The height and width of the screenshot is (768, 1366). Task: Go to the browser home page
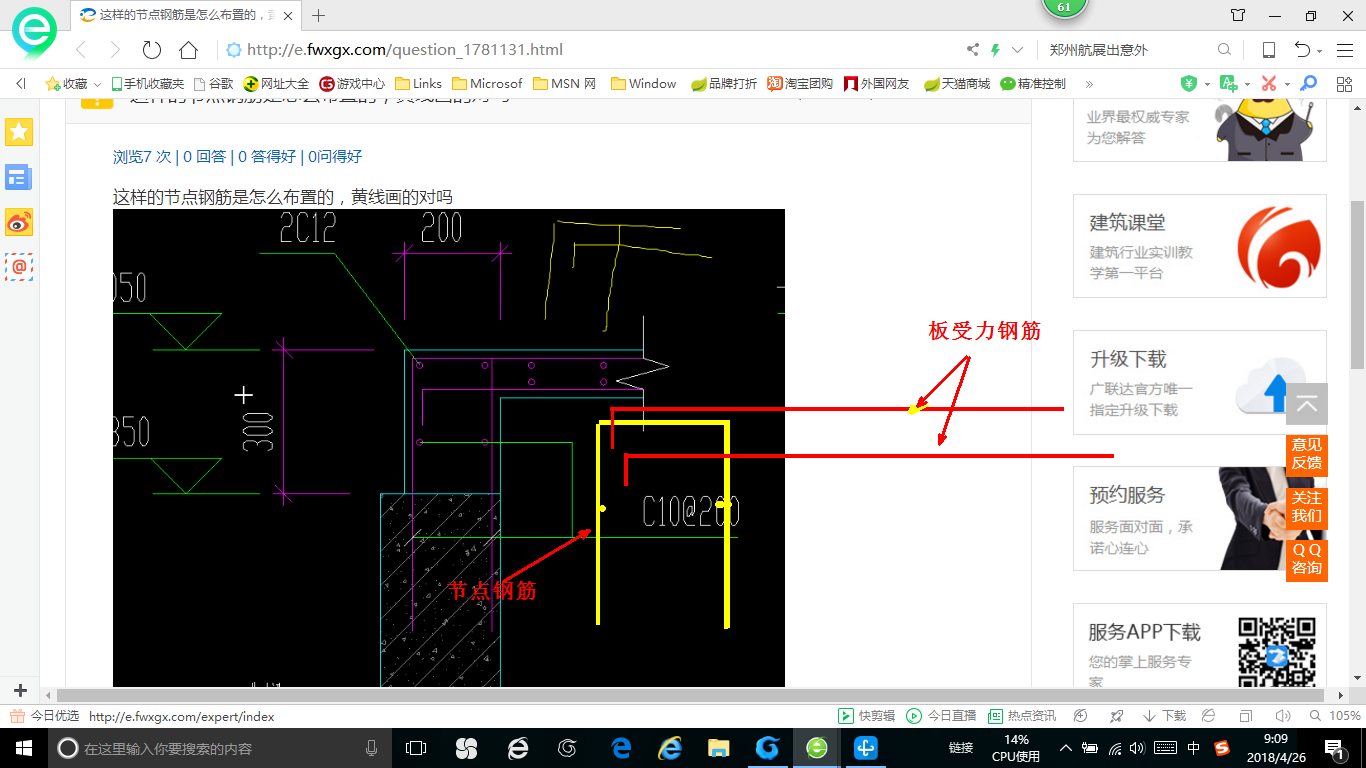pos(188,50)
